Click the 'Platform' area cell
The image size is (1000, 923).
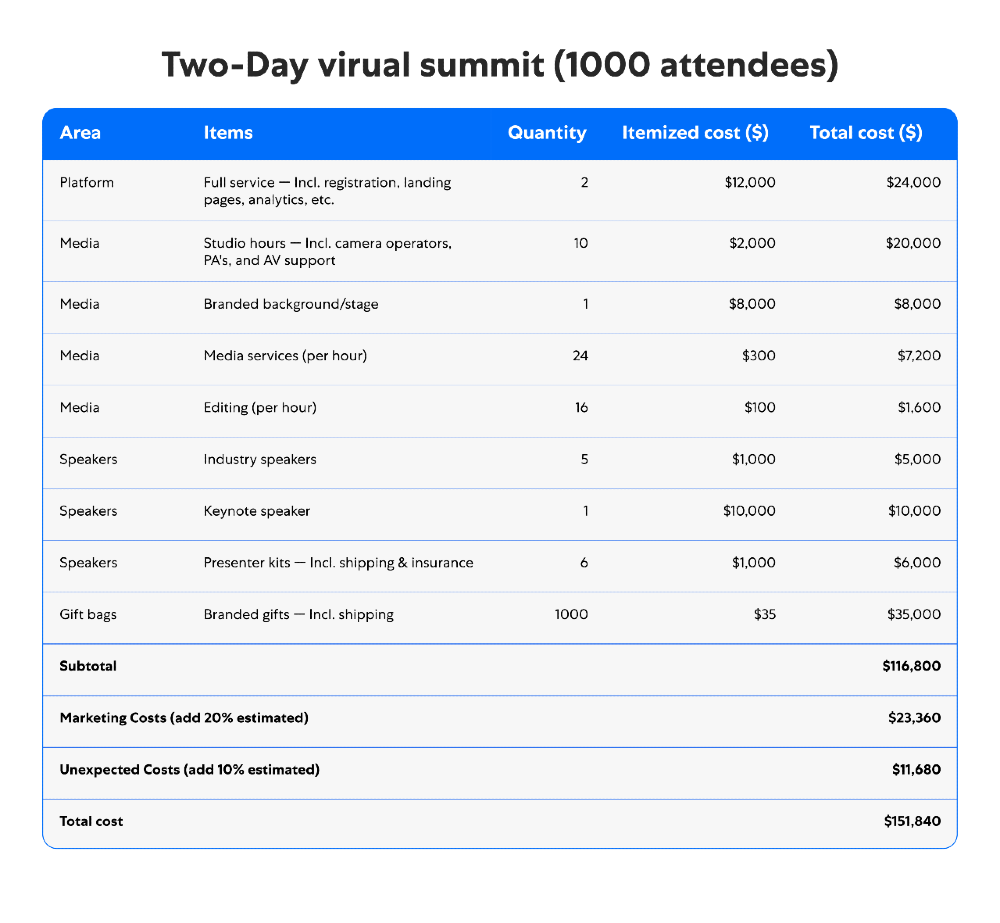coord(87,183)
